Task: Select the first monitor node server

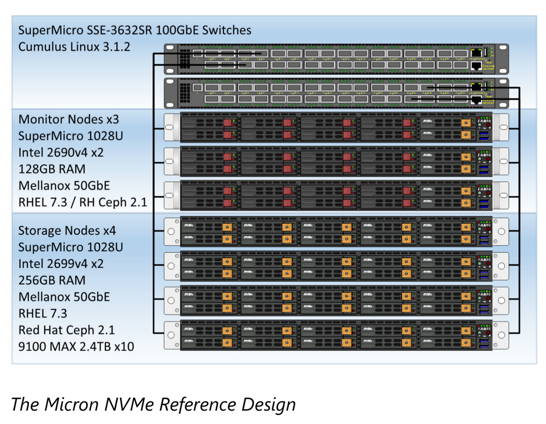Action: tap(336, 127)
